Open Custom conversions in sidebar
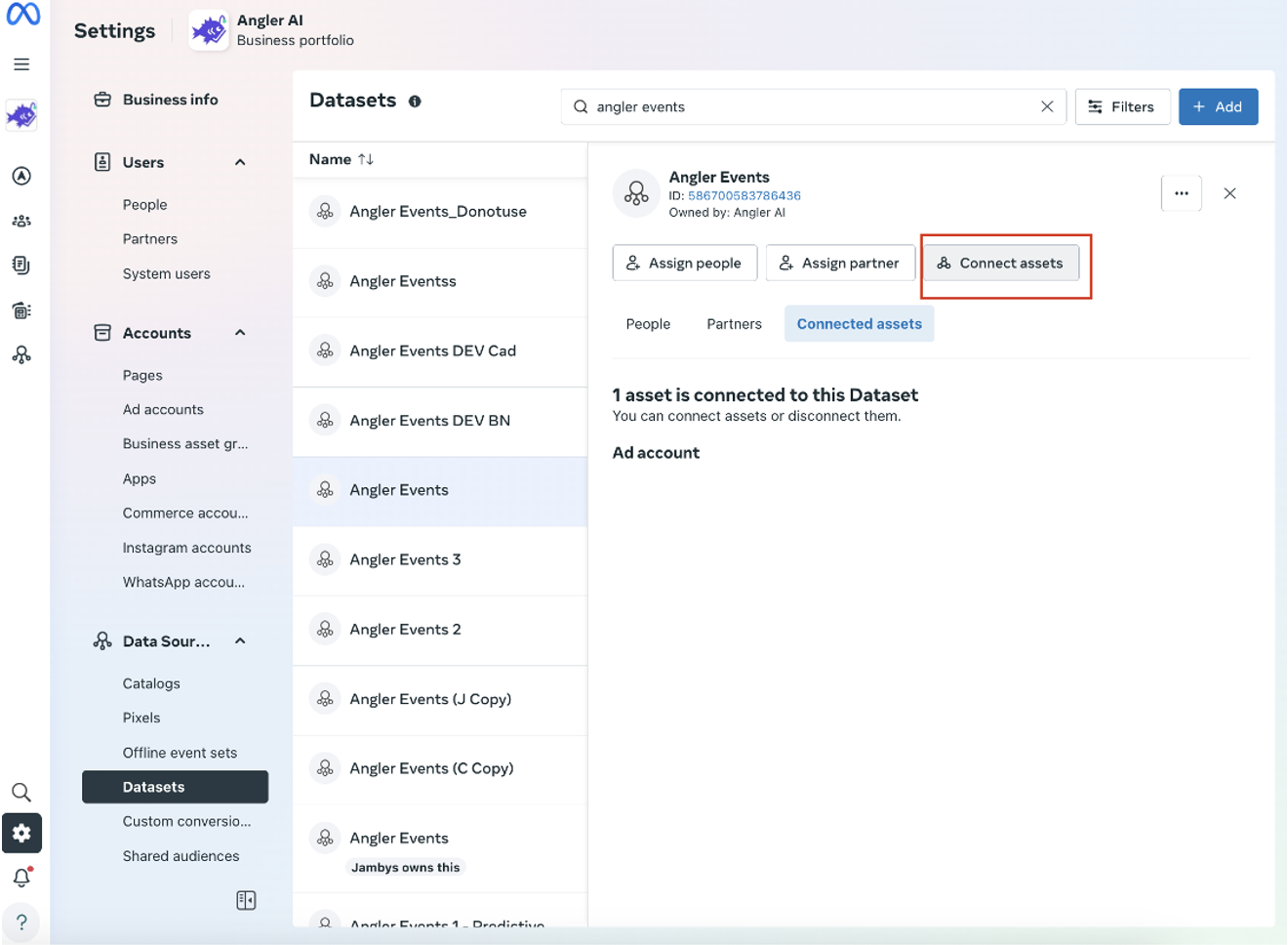This screenshot has height=945, width=1288. tap(186, 822)
